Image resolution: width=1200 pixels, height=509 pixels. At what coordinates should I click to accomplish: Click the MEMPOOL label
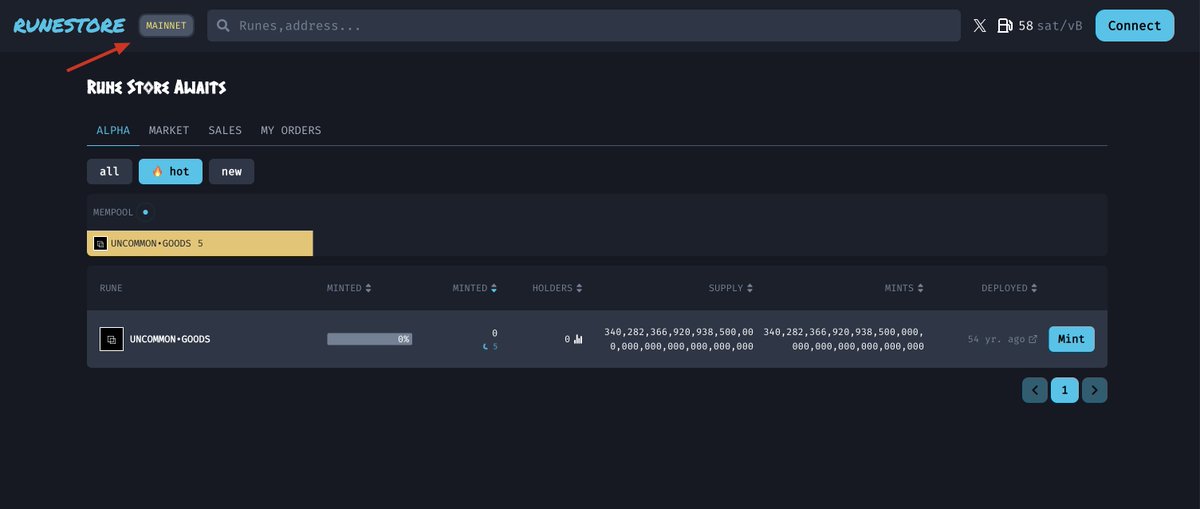(113, 212)
